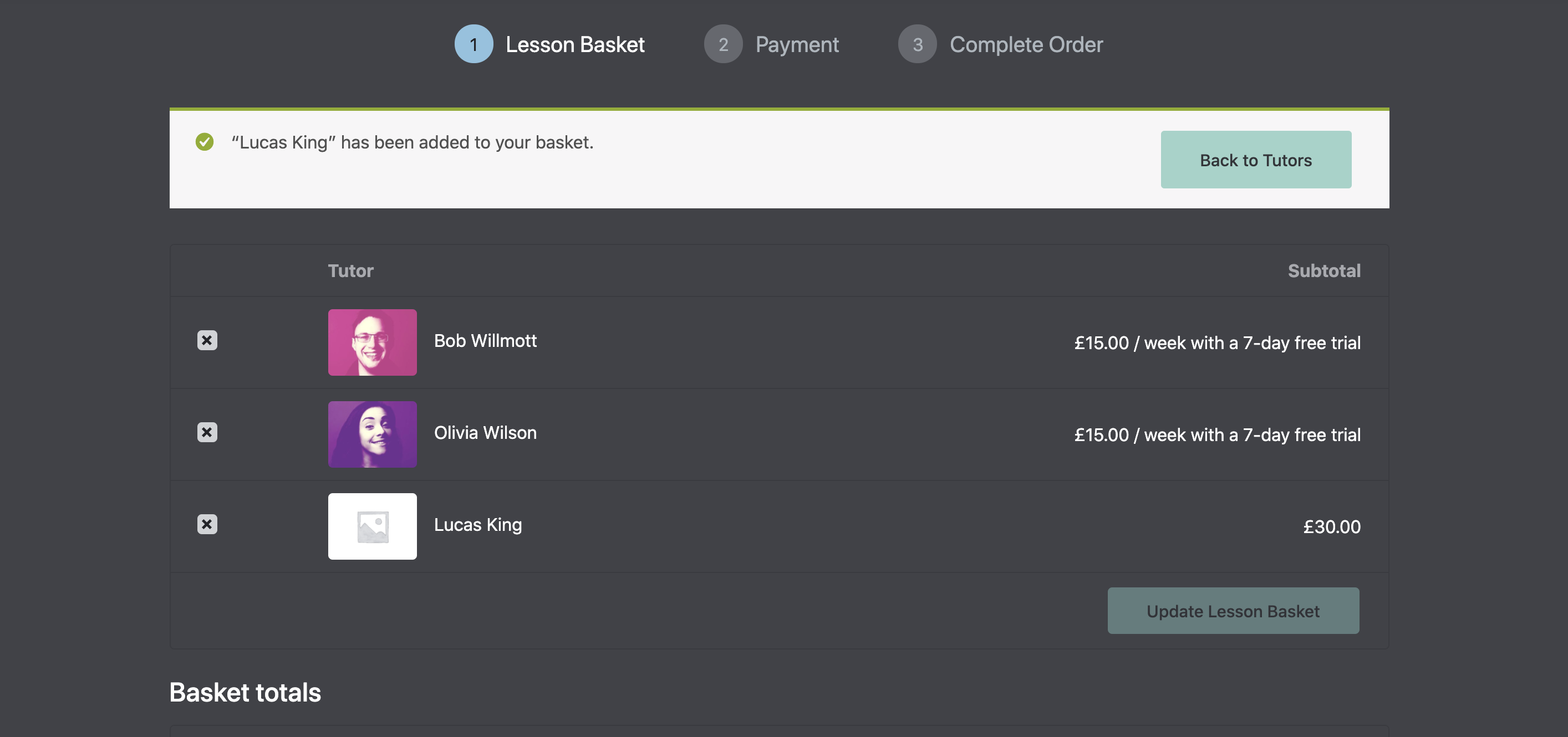The width and height of the screenshot is (1568, 737).
Task: Open the Lucas King tutor link
Action: pyautogui.click(x=478, y=525)
